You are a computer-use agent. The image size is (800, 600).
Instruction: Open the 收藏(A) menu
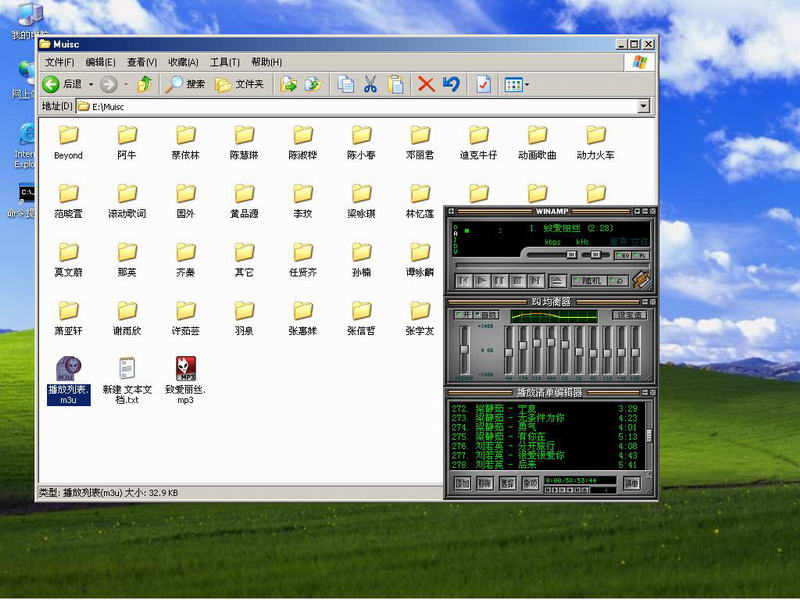point(183,62)
